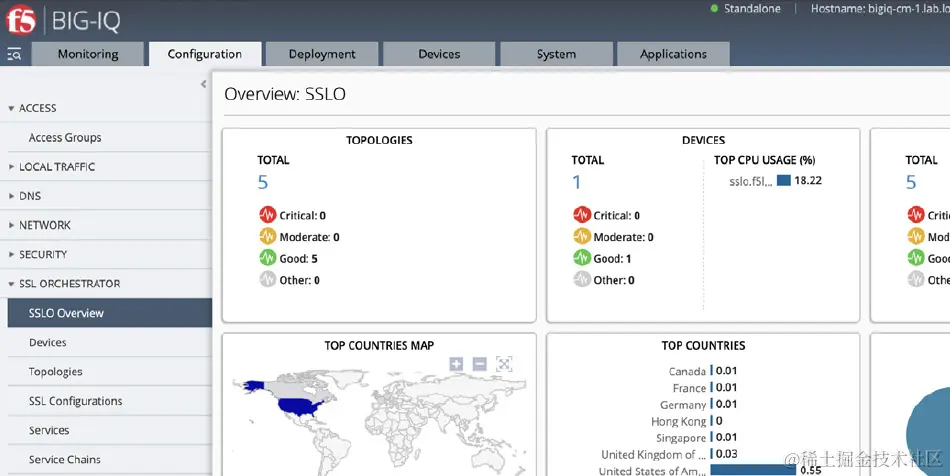950x476 pixels.
Task: Collapse the sidebar with the arrow icon
Action: (x=204, y=84)
